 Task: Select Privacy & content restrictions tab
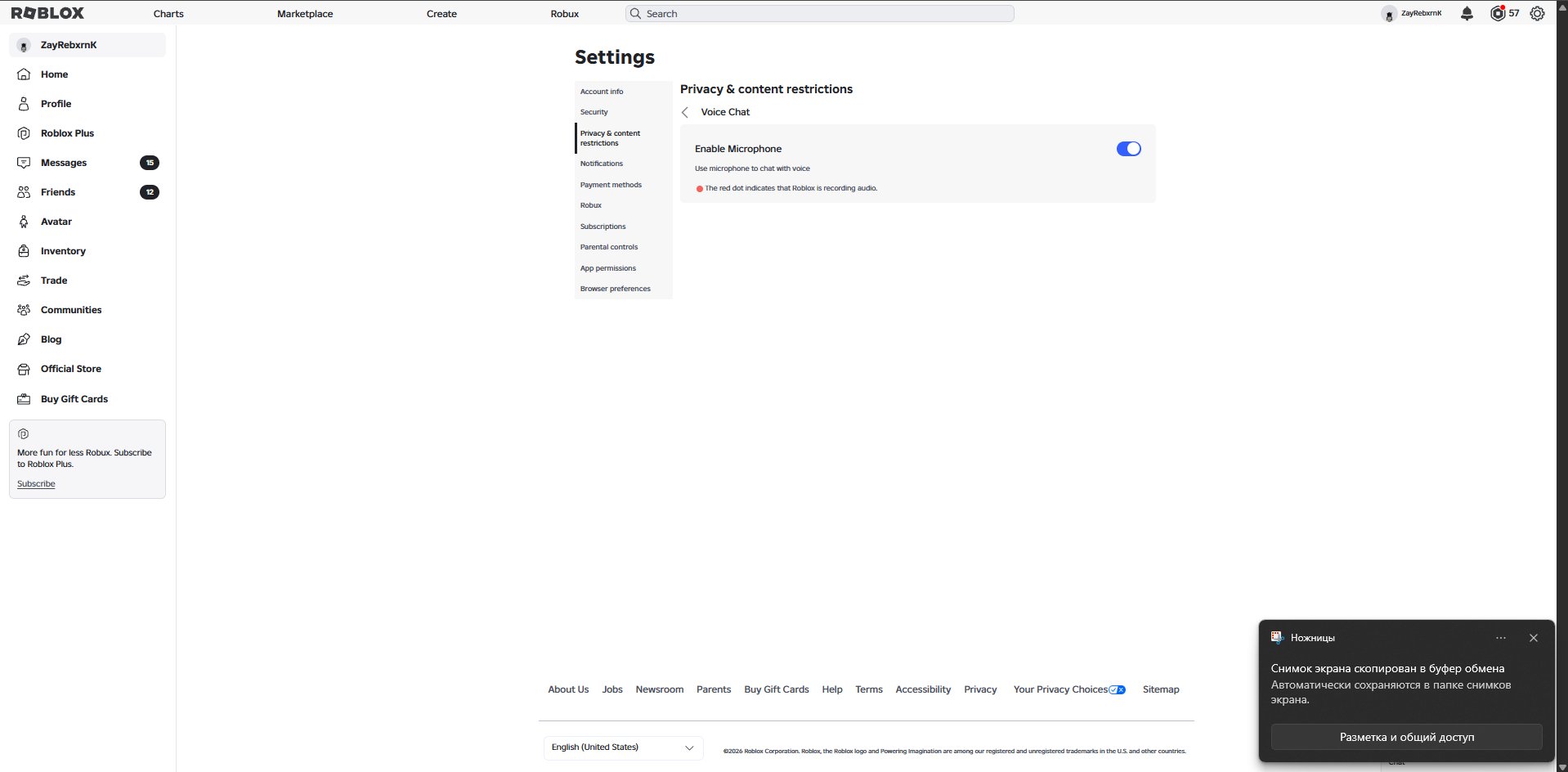(623, 138)
